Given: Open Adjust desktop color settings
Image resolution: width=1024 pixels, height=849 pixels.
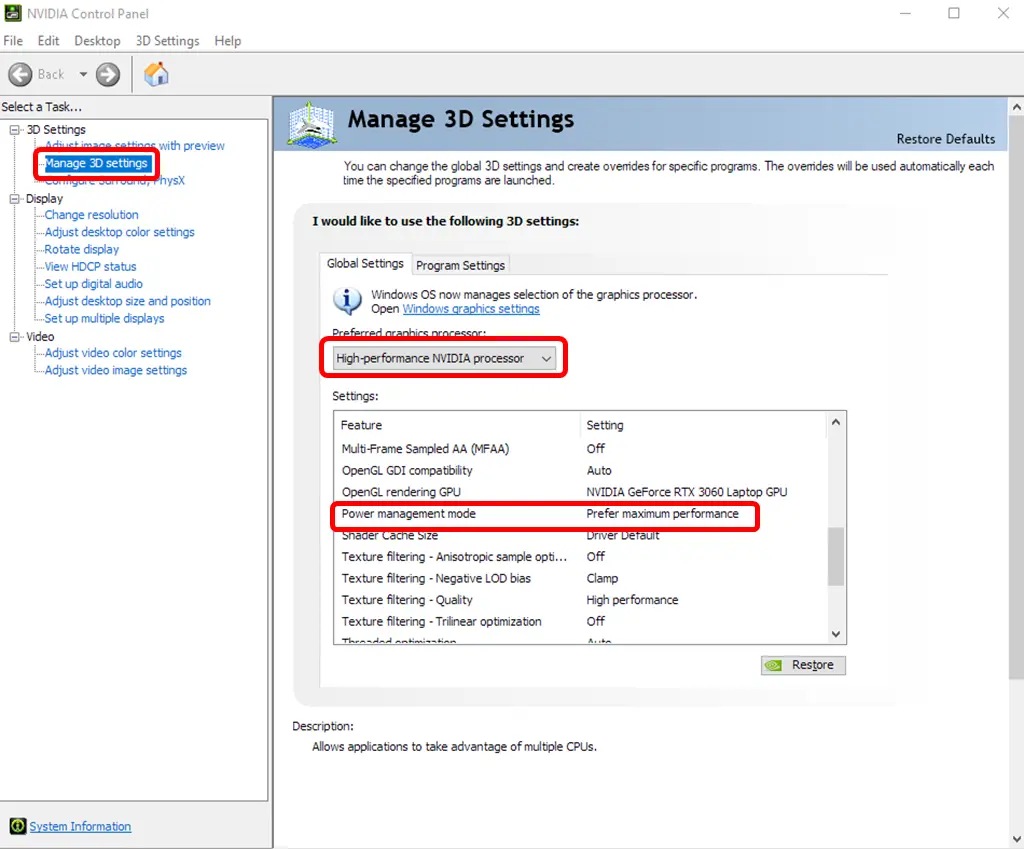Looking at the screenshot, I should (120, 232).
